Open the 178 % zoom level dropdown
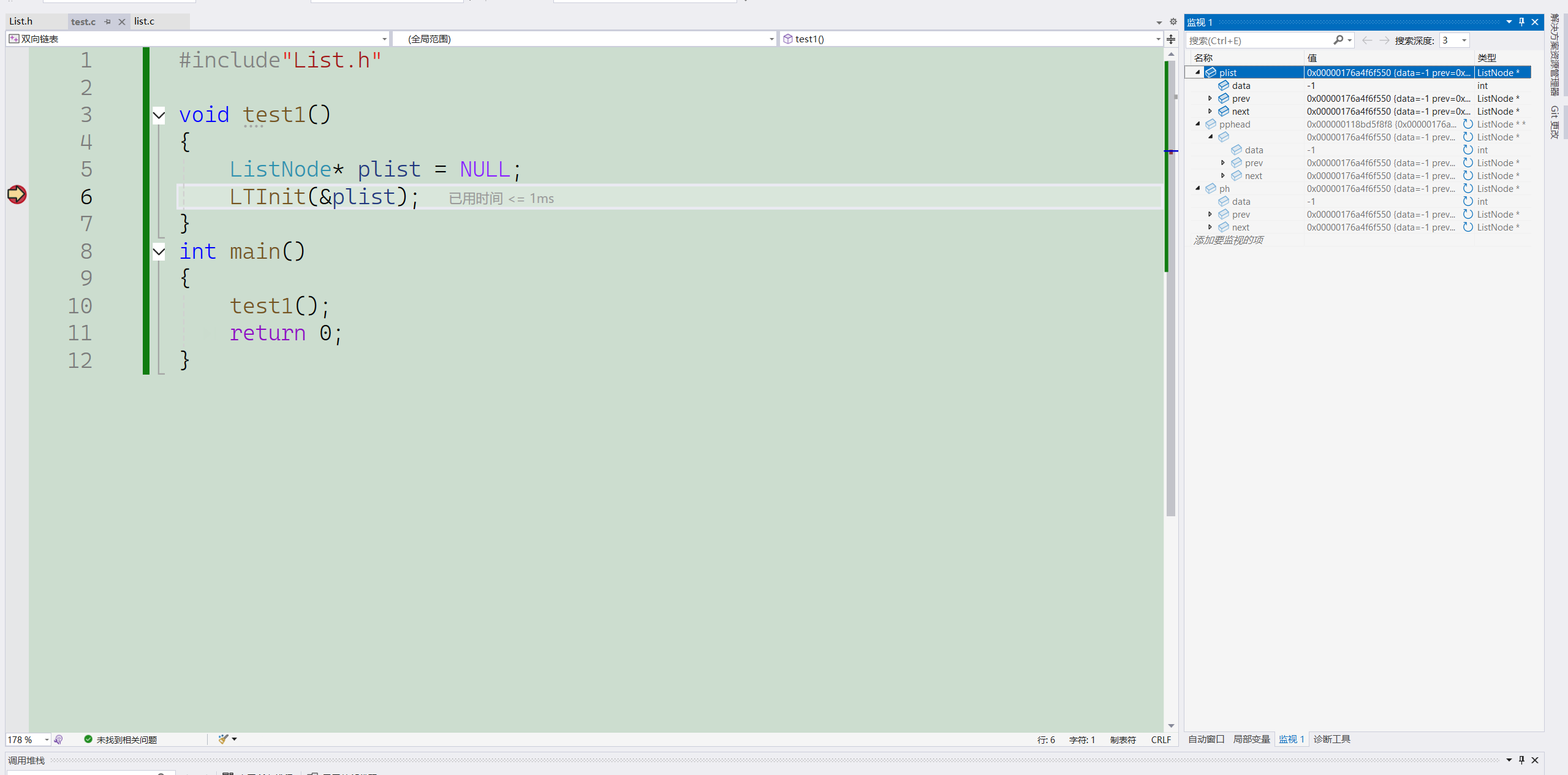1568x775 pixels. [x=47, y=739]
